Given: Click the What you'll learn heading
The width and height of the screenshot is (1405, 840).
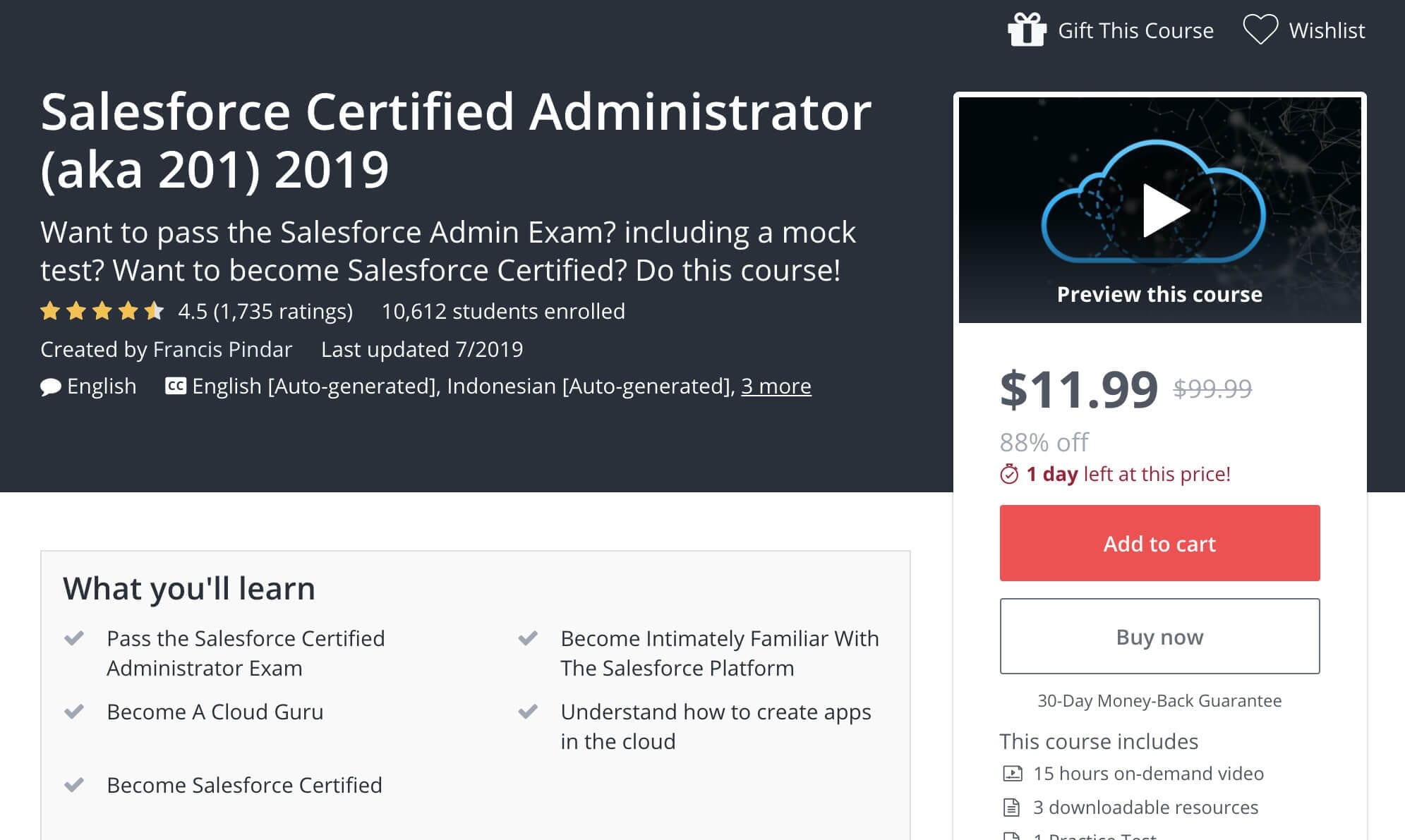Looking at the screenshot, I should click(x=189, y=588).
